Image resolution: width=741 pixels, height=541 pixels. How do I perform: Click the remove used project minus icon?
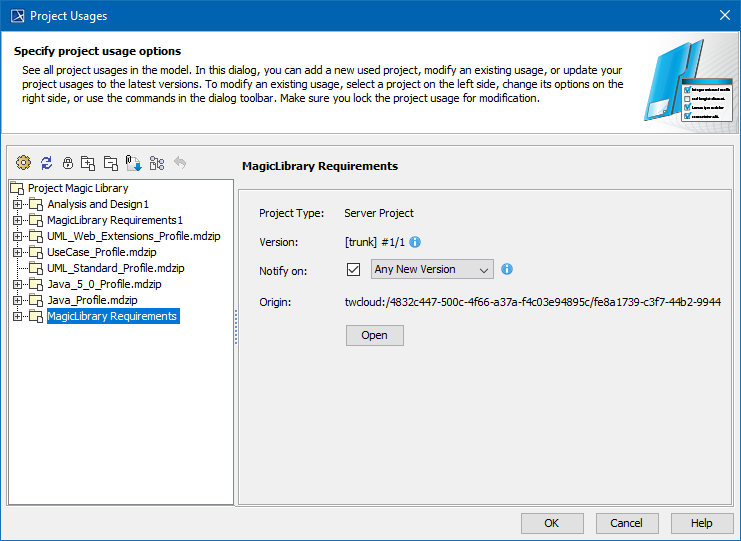click(110, 162)
